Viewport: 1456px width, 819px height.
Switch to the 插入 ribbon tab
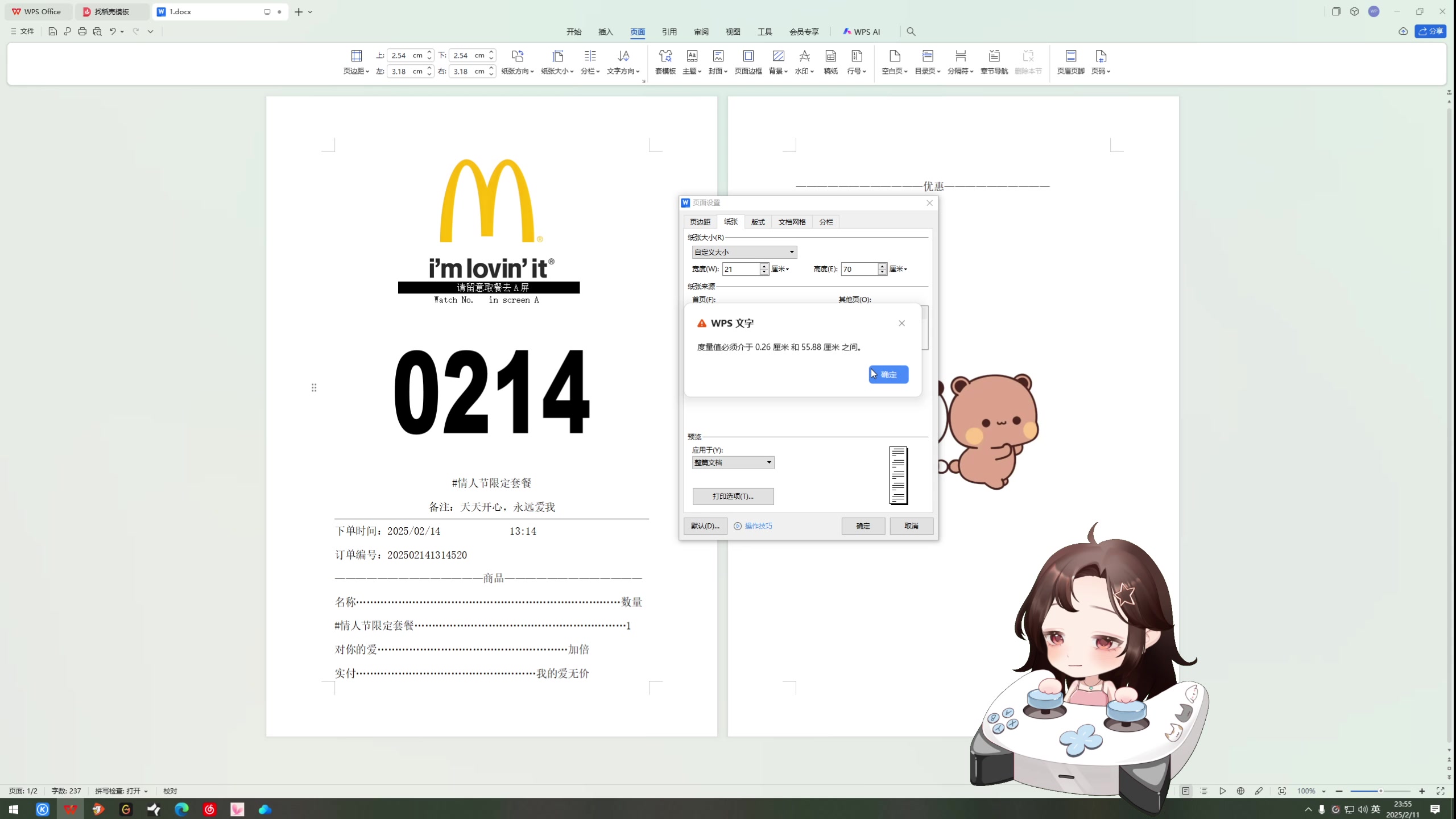[606, 32]
